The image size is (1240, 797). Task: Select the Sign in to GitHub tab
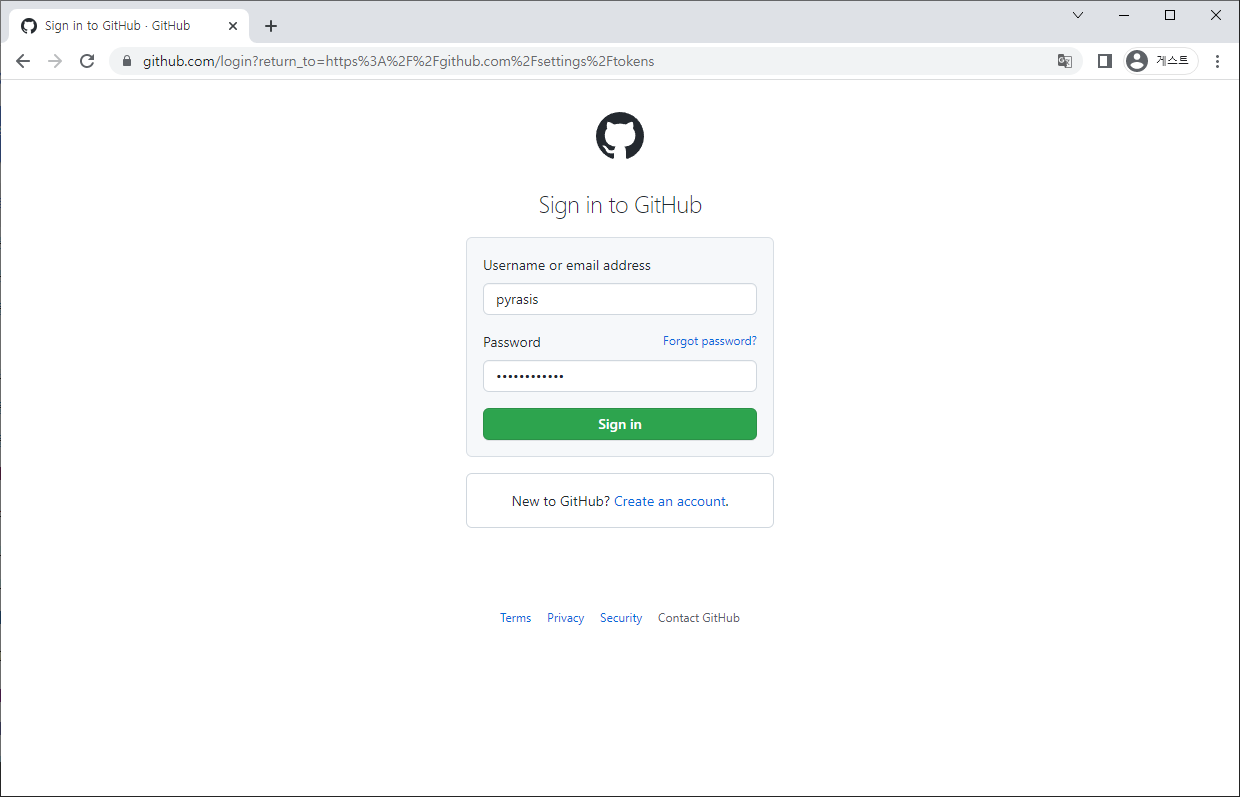click(120, 26)
